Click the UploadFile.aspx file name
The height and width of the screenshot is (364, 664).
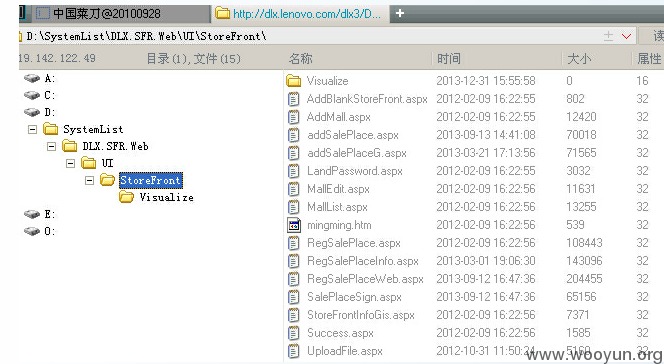pos(345,351)
